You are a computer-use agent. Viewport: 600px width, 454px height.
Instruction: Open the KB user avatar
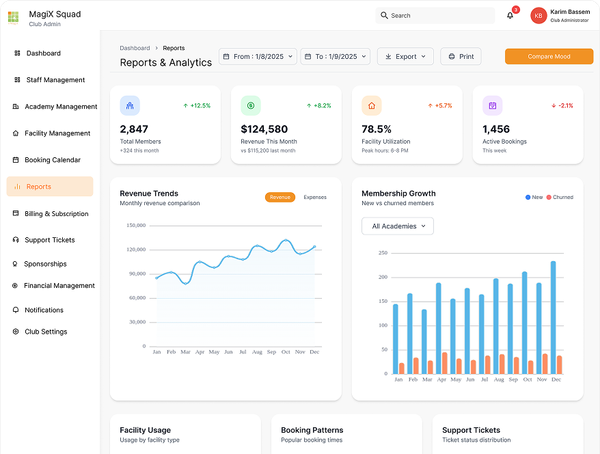[x=538, y=16]
